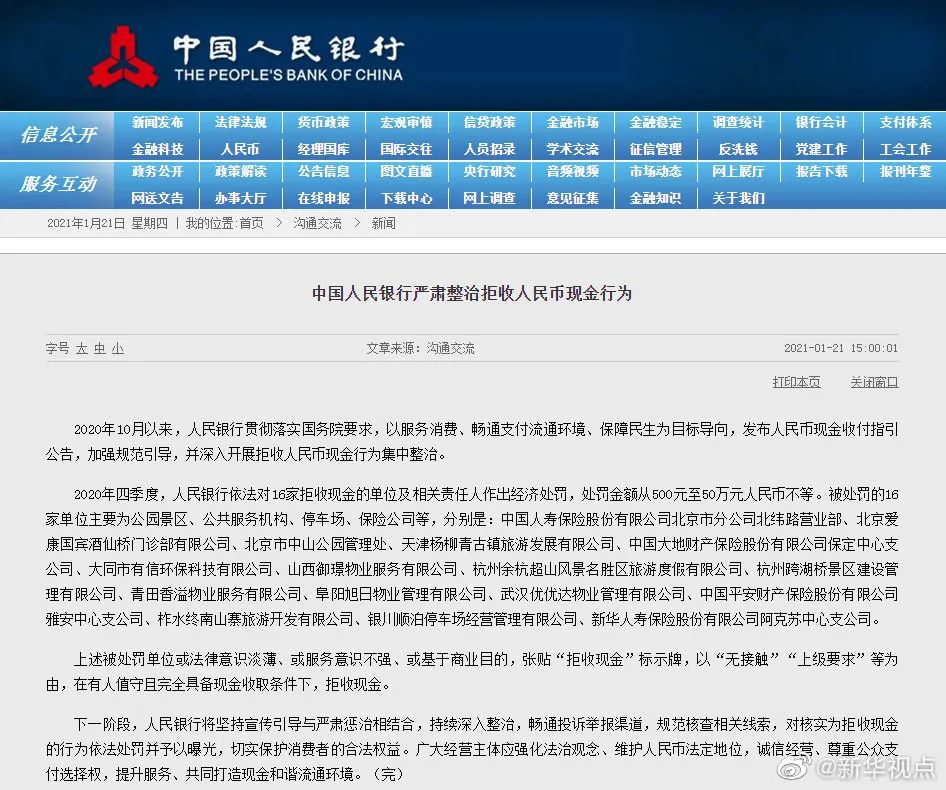Select 学术交流 in navigation
Screen dimensions: 946x790
coord(573,149)
